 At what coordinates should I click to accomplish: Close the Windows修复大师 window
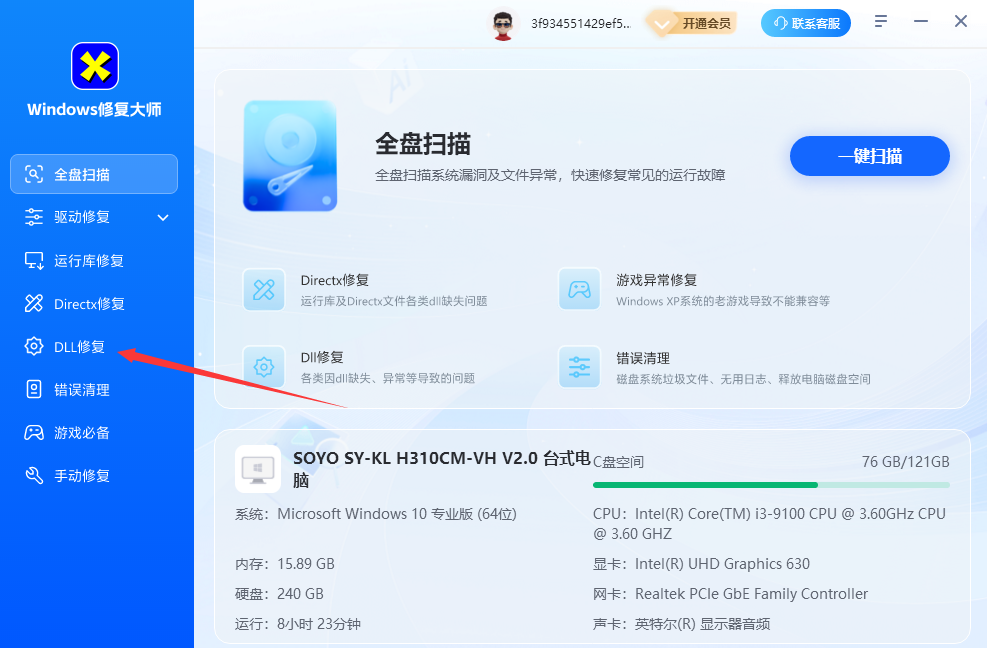click(x=961, y=21)
